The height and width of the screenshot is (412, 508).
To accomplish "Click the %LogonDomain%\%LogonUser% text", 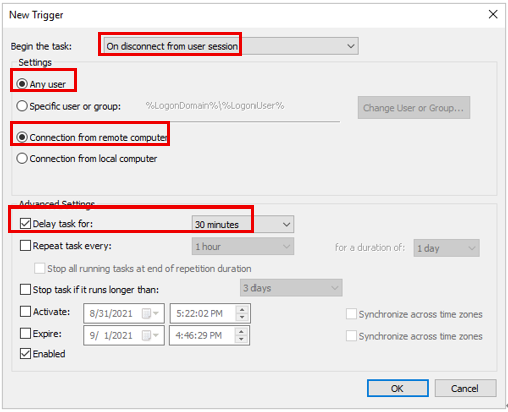I will tap(215, 106).
